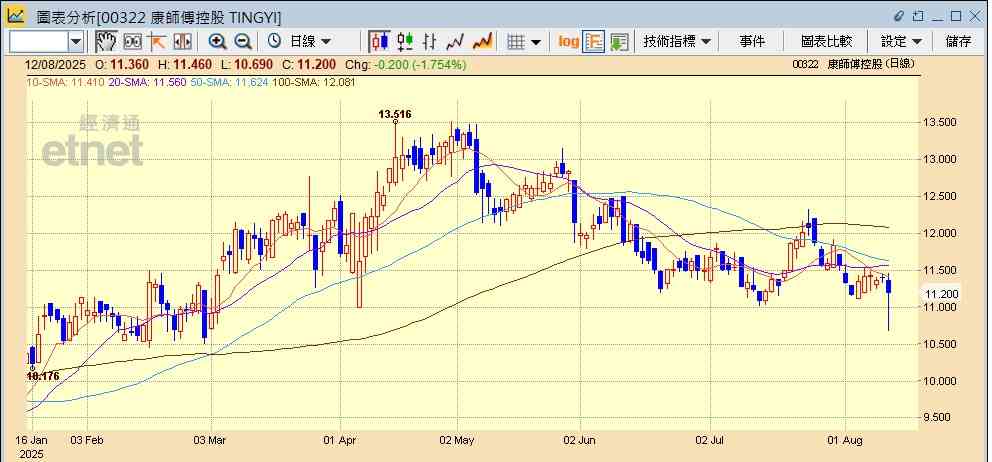Switch to orange area chart style
The height and width of the screenshot is (462, 992).
point(482,42)
